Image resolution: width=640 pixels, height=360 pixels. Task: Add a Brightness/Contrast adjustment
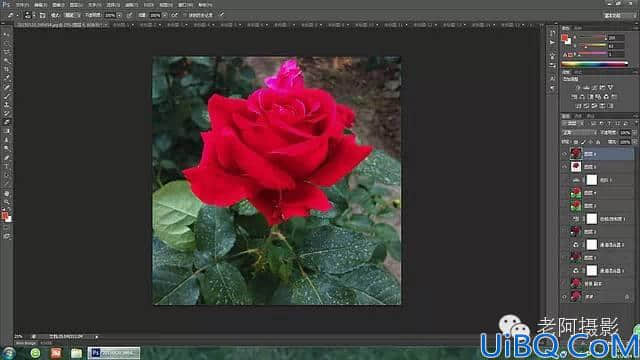(x=578, y=87)
